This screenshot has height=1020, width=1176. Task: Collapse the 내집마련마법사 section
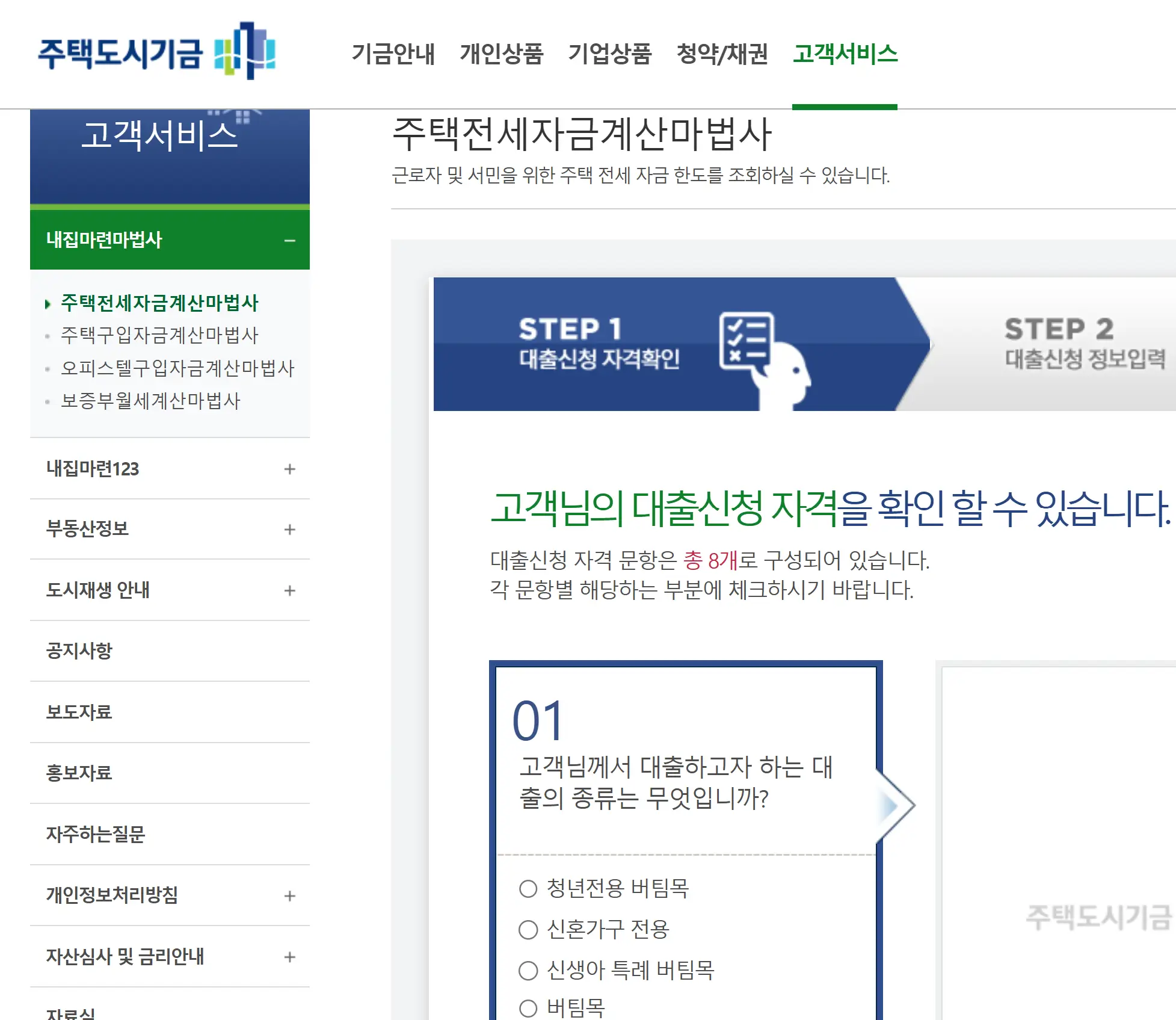coord(170,240)
